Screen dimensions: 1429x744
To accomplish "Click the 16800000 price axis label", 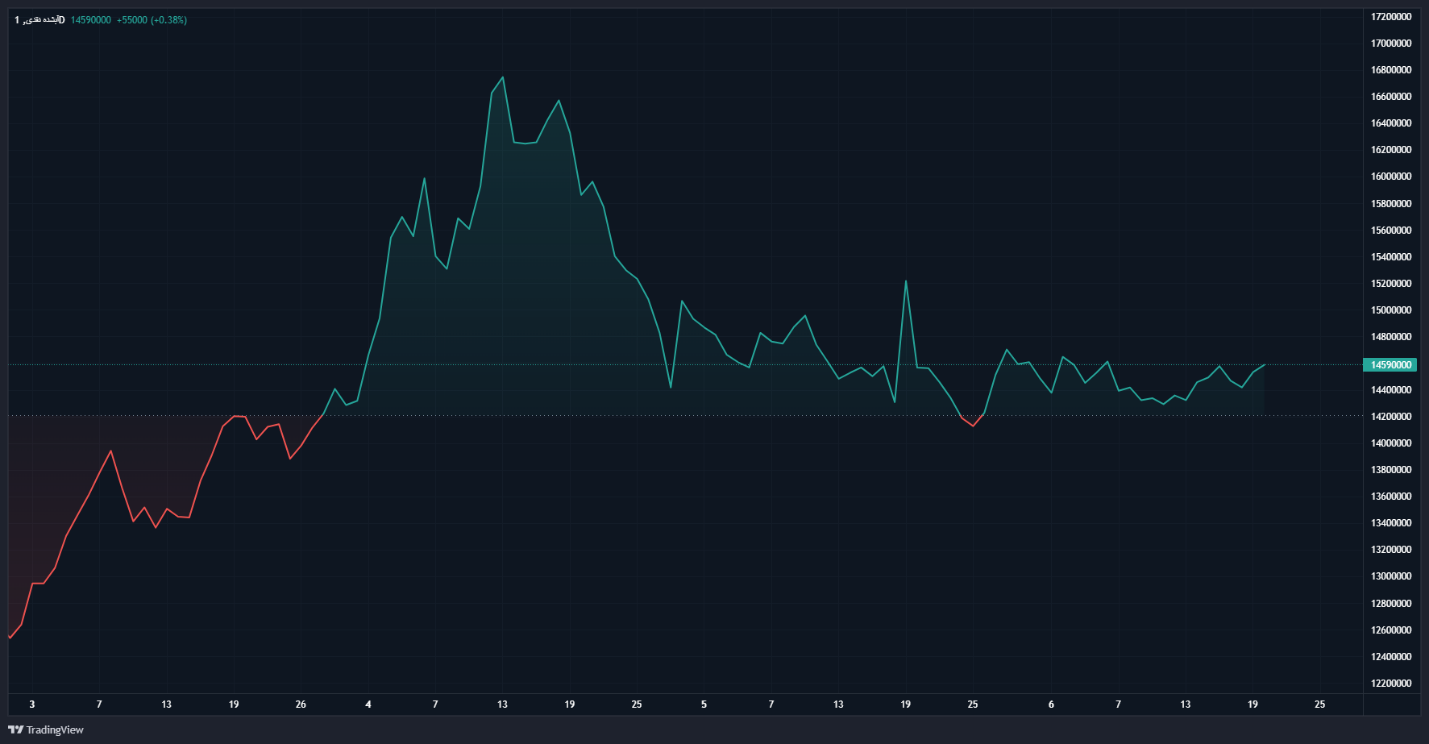I will 1392,70.
